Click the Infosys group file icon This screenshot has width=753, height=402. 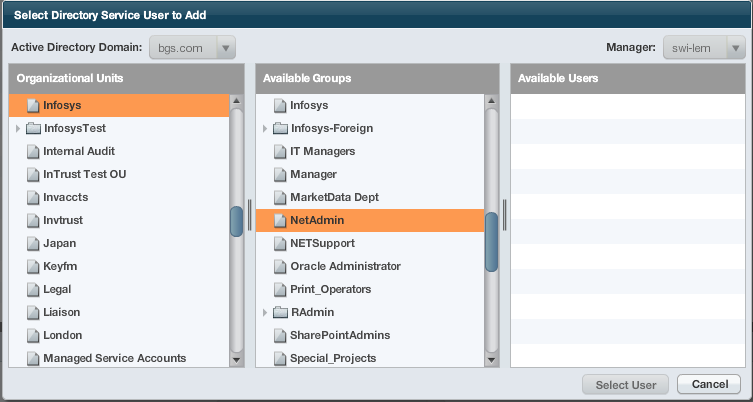point(280,106)
